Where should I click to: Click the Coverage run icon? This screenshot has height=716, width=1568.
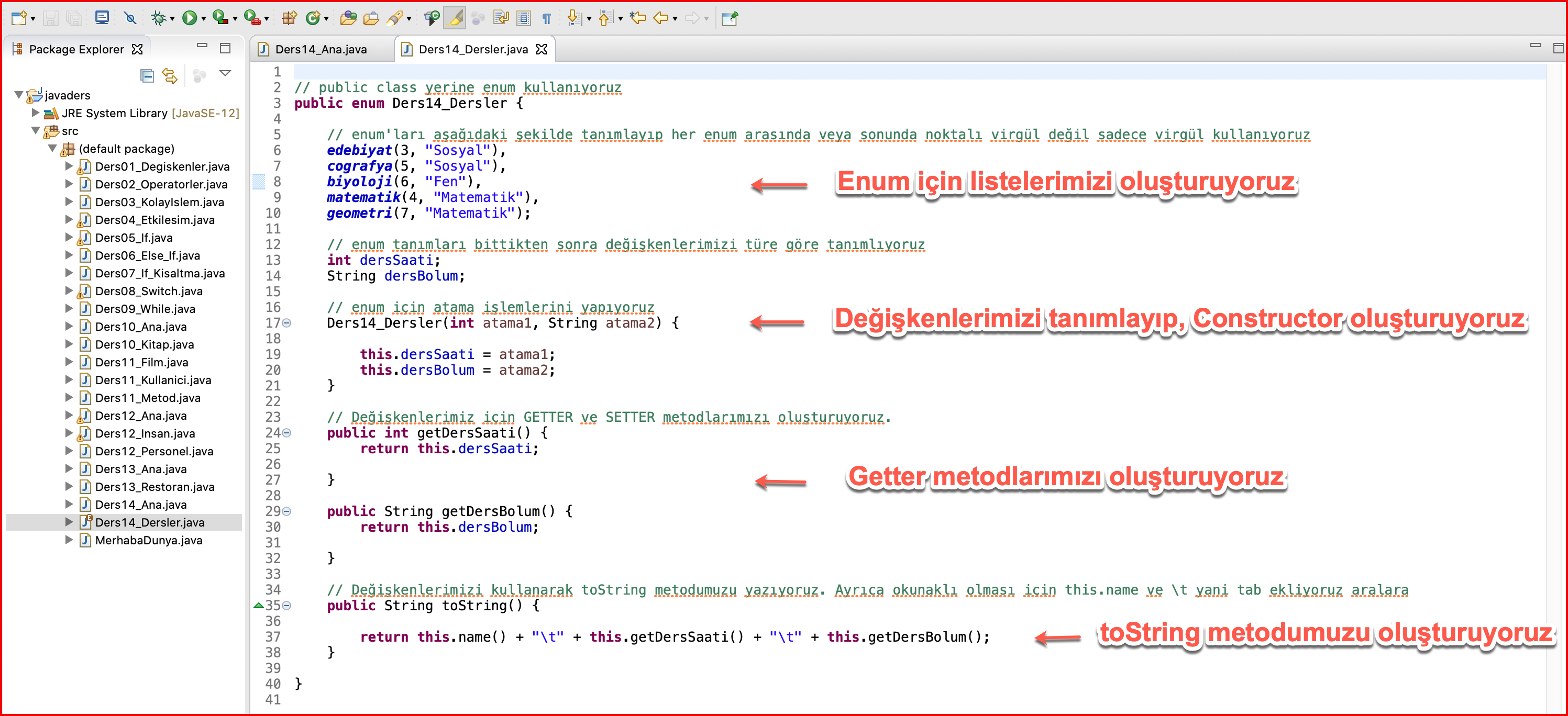(x=220, y=18)
